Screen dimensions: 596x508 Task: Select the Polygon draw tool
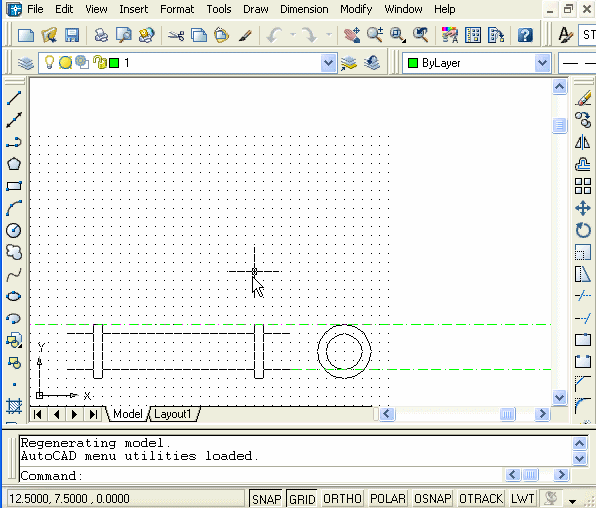(x=14, y=164)
